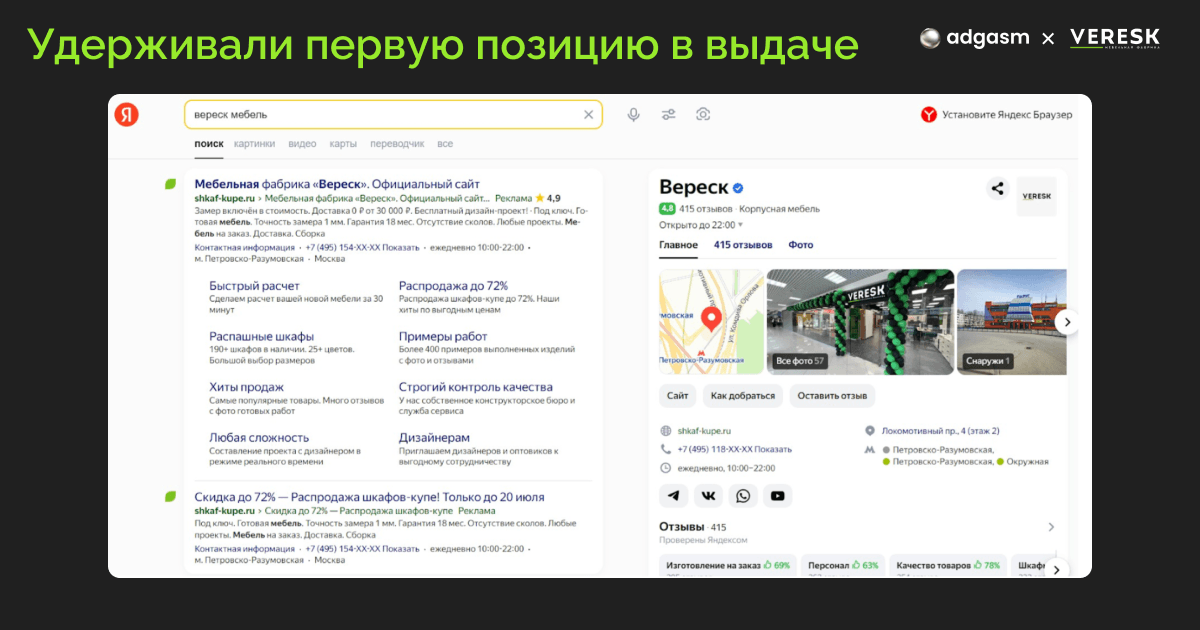
Task: Open the Фото tab in card
Action: [x=801, y=245]
